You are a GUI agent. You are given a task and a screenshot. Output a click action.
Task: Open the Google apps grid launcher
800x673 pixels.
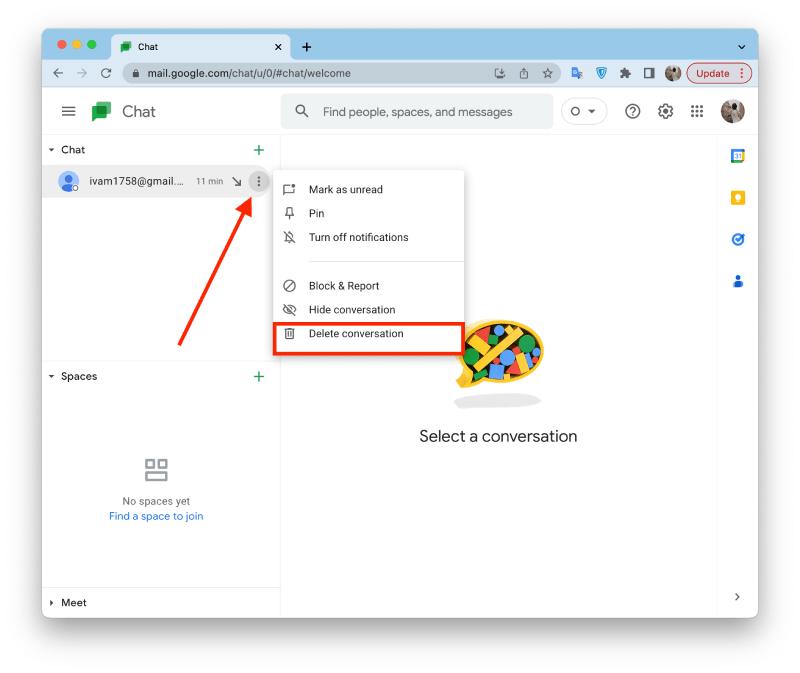tap(697, 111)
